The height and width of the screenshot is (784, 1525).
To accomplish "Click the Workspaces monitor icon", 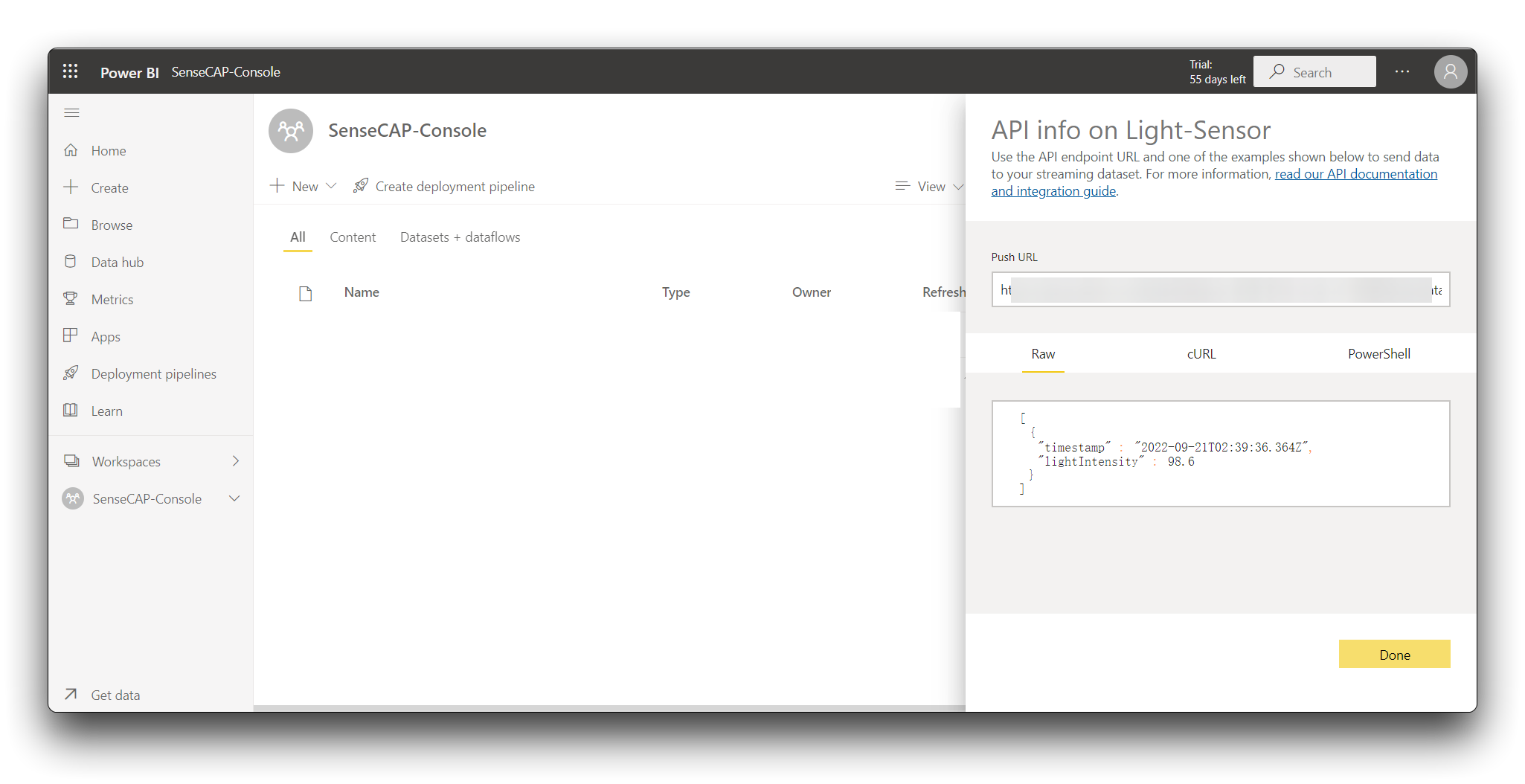I will coord(71,461).
